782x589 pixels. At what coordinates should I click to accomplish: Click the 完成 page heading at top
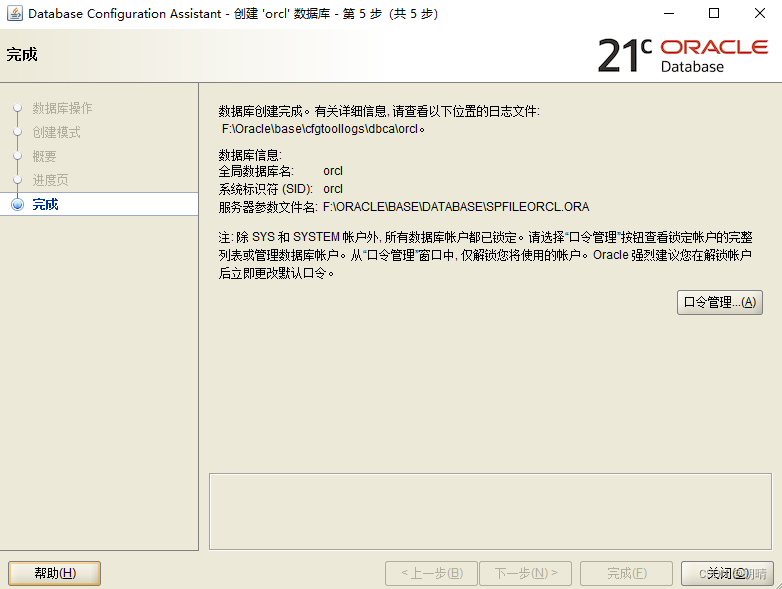click(22, 54)
